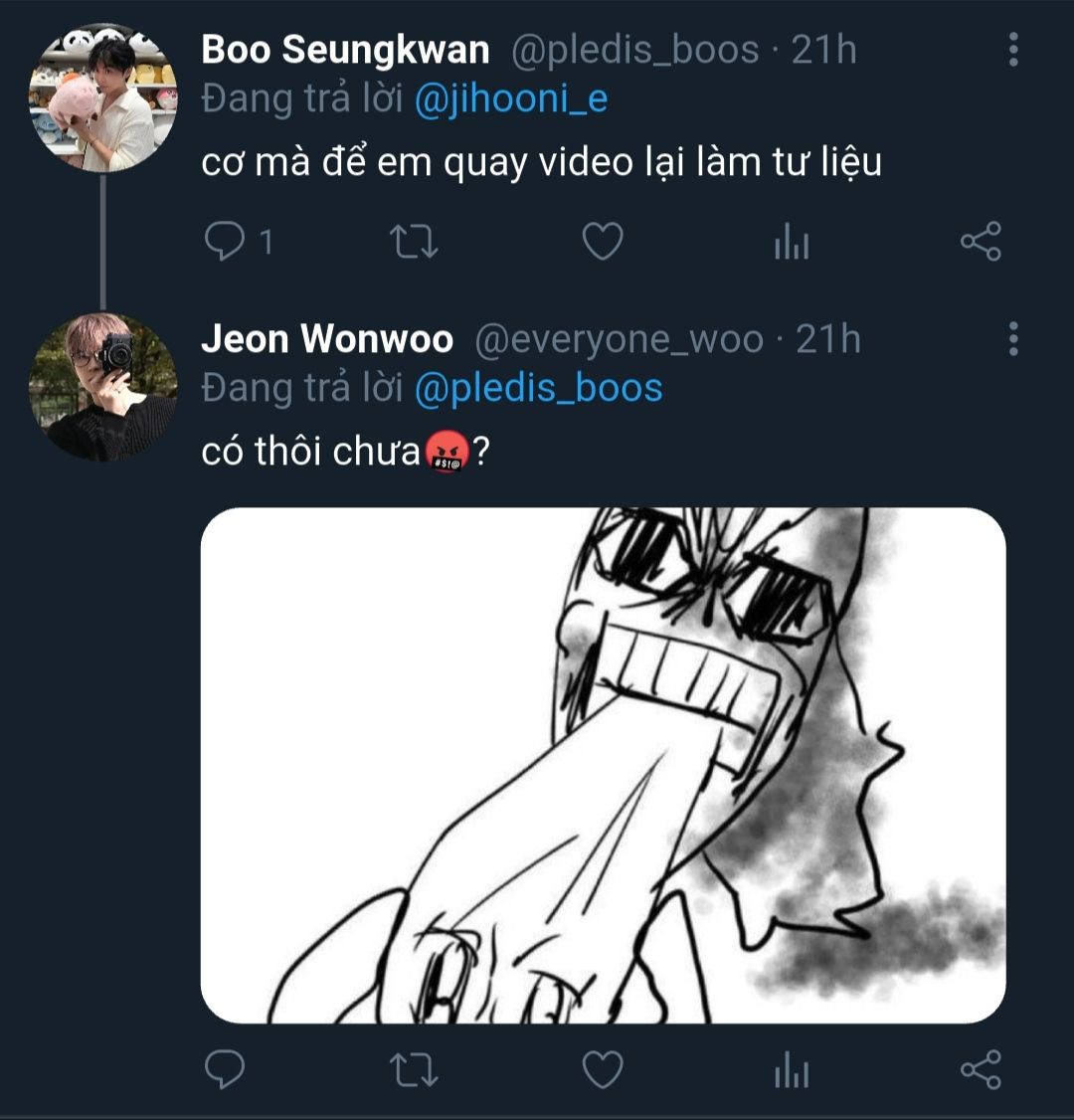Share Jeon Wonwoo's tweet
1074x1120 pixels.
click(981, 1070)
